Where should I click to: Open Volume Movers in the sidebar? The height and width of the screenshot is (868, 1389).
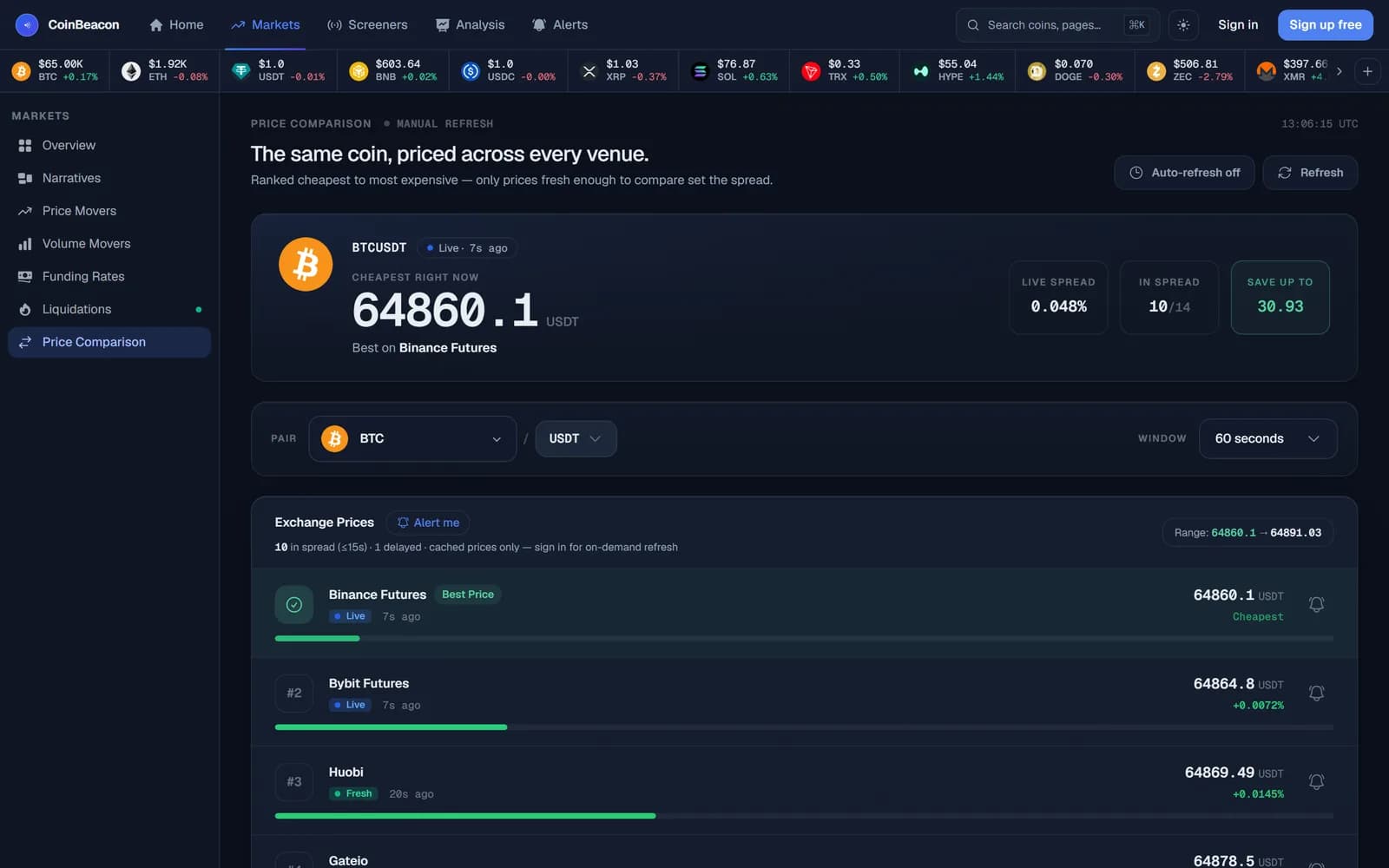click(109, 244)
